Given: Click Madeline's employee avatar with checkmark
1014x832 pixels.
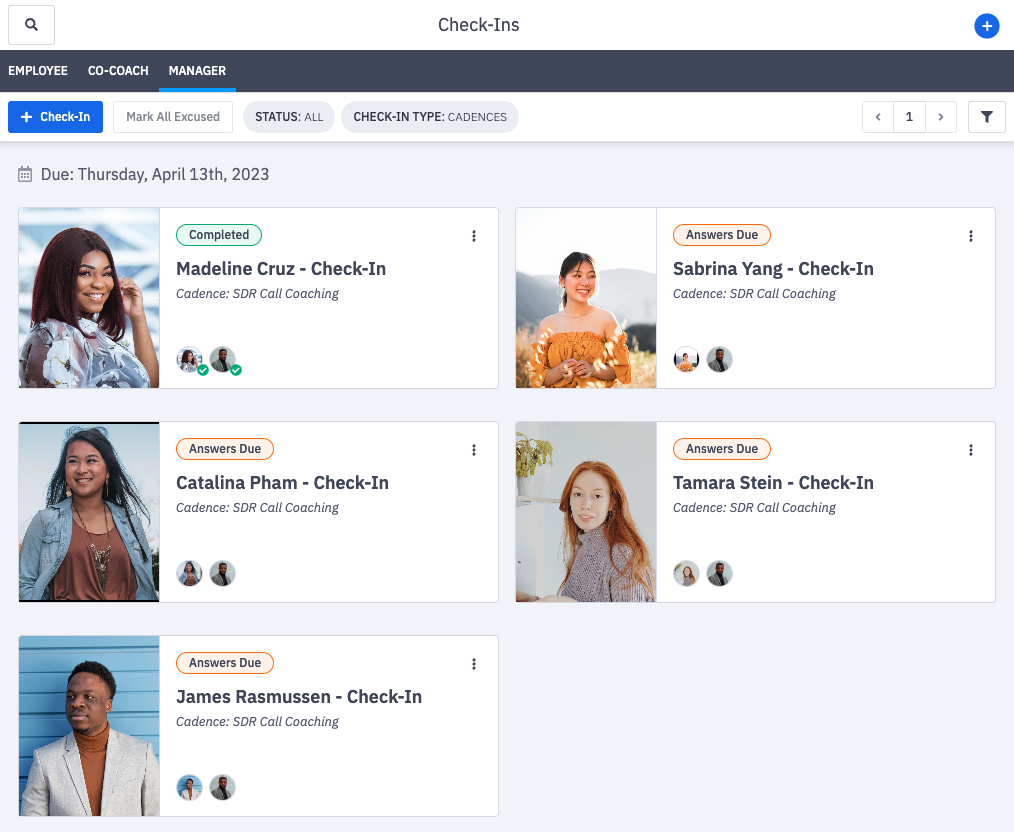Looking at the screenshot, I should point(190,360).
